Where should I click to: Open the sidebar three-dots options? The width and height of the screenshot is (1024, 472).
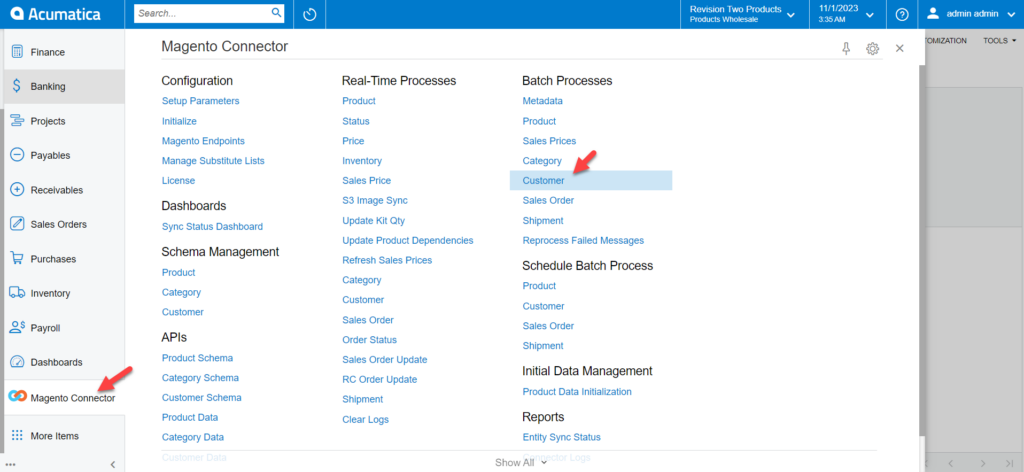pos(10,464)
